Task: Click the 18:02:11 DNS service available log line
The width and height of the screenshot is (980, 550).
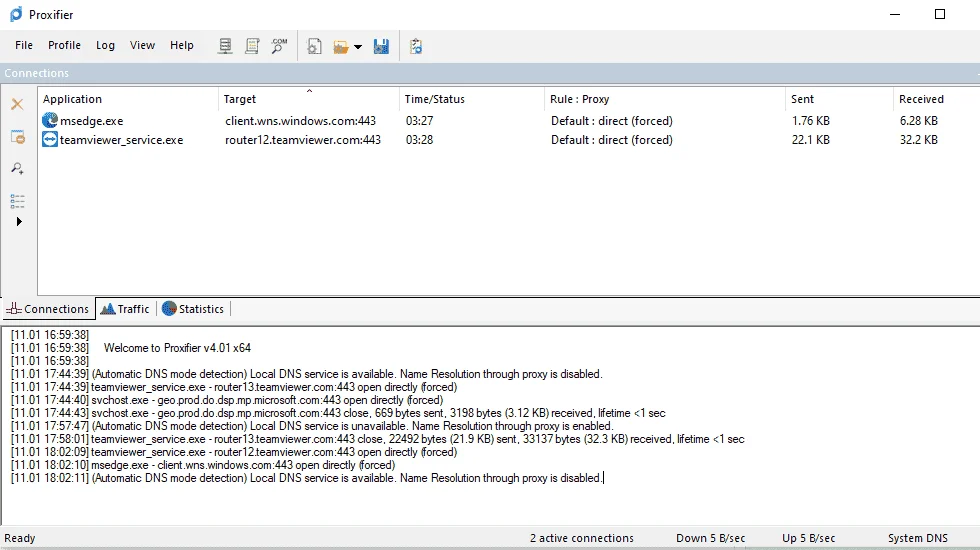Action: point(306,478)
